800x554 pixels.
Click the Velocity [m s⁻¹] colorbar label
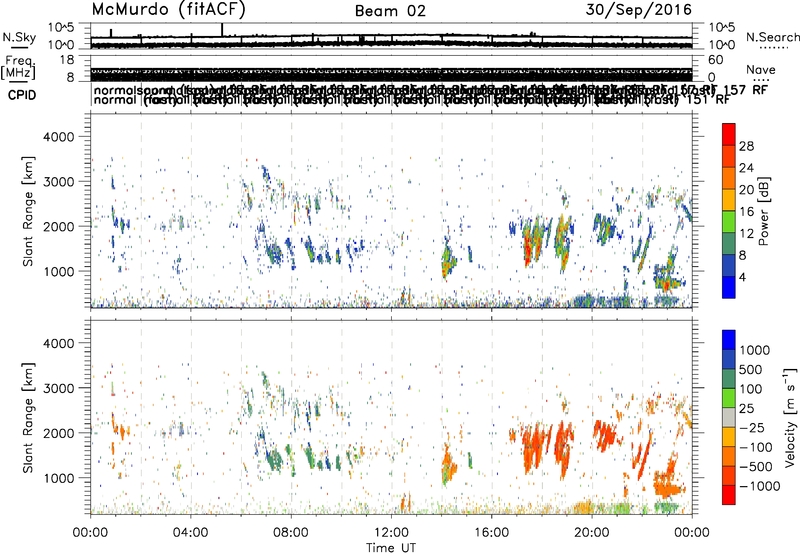coord(790,417)
